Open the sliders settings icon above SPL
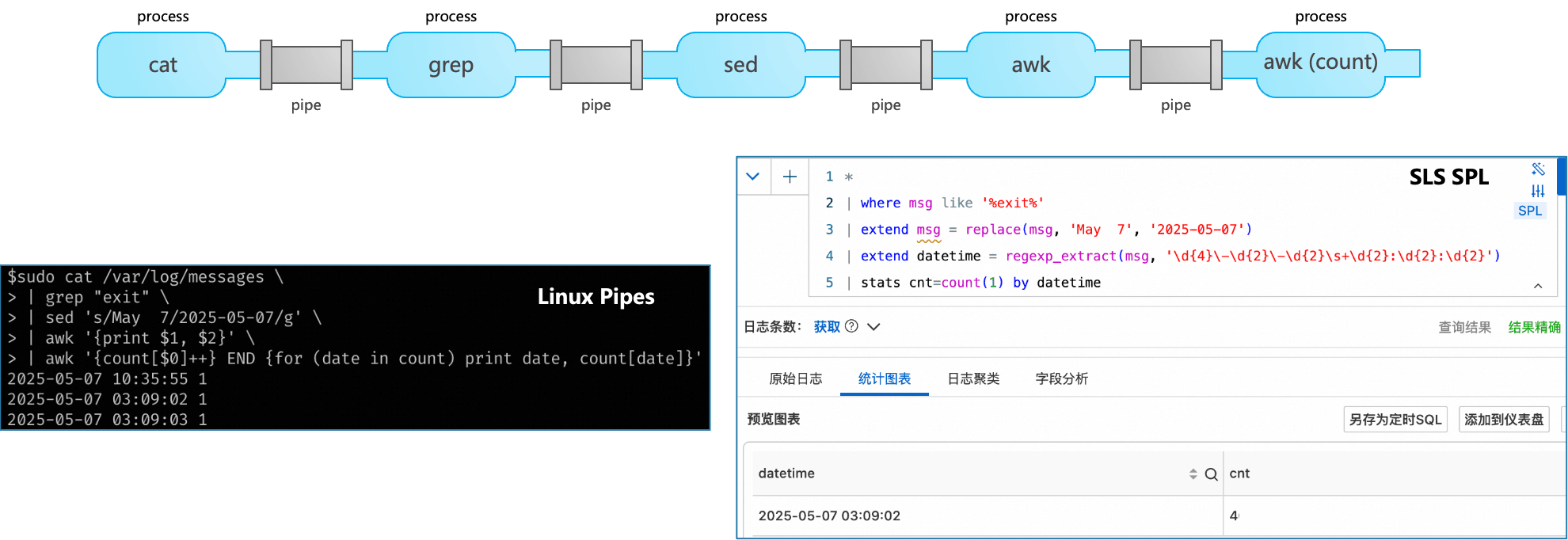 pyautogui.click(x=1538, y=191)
